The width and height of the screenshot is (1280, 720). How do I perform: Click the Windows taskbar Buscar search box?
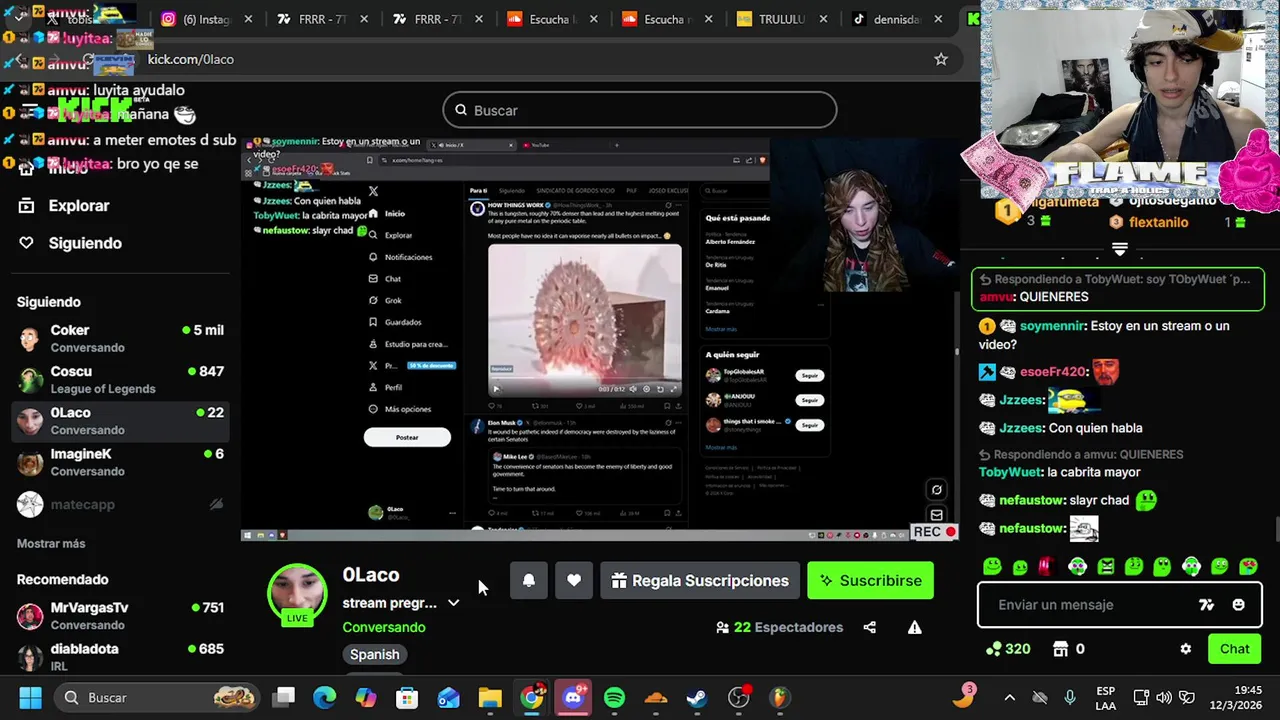pos(155,697)
